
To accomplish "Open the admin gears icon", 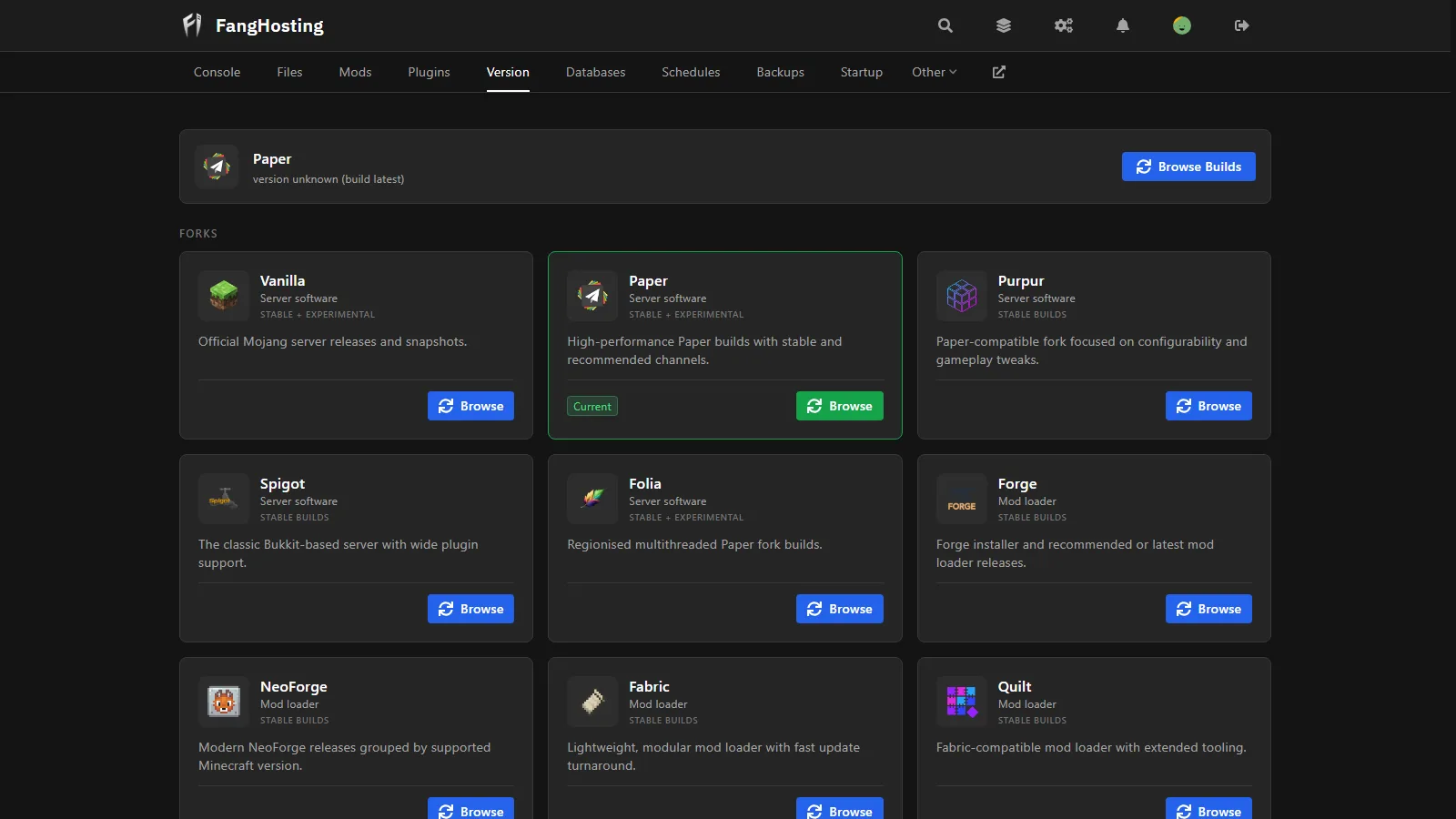I will click(x=1064, y=25).
